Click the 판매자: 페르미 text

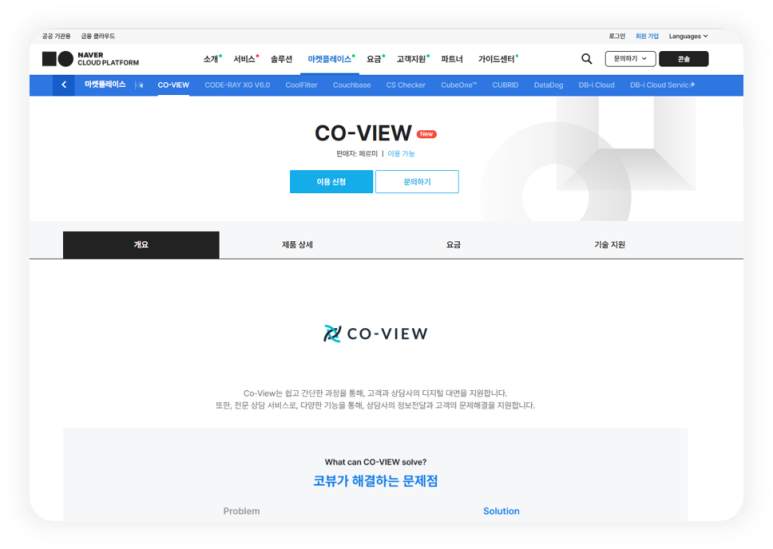[x=357, y=154]
